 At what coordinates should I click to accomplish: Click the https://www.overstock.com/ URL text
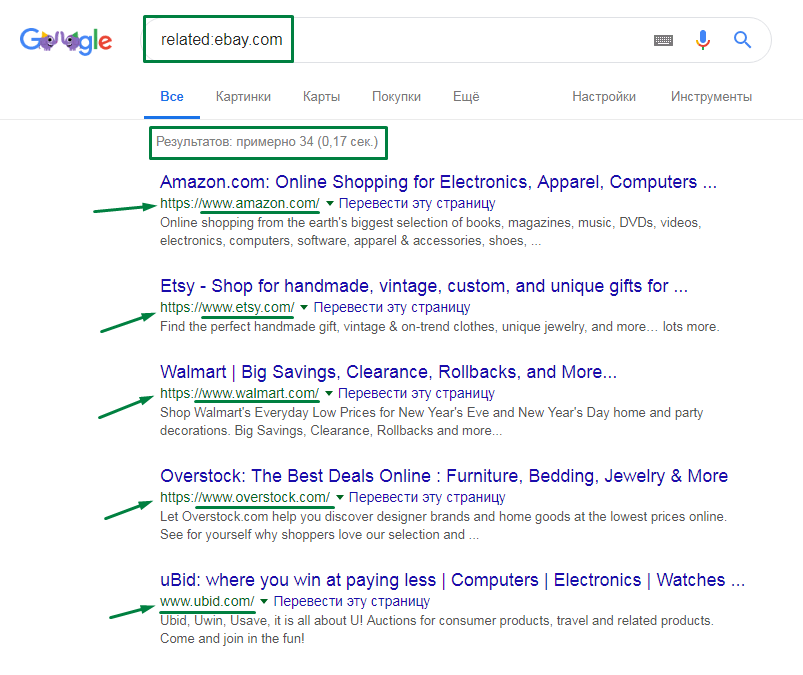click(245, 497)
